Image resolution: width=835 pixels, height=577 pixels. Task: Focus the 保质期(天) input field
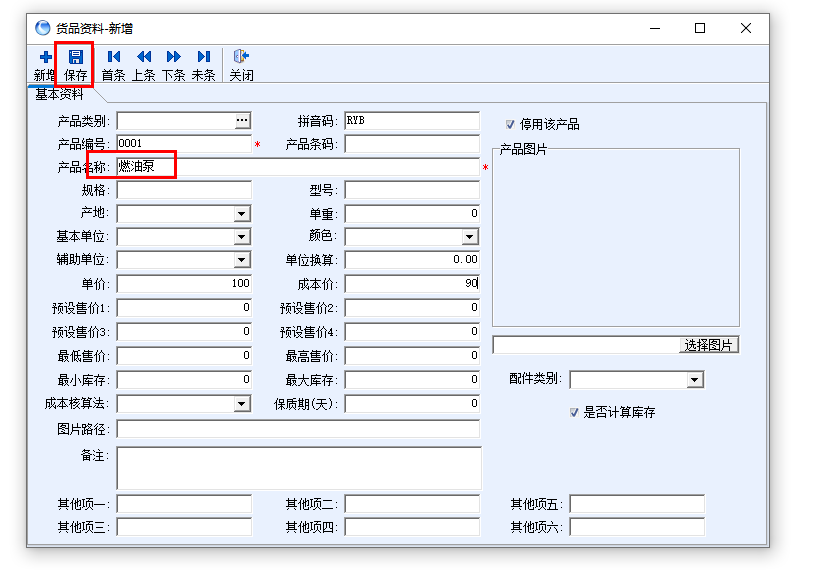pyautogui.click(x=412, y=404)
